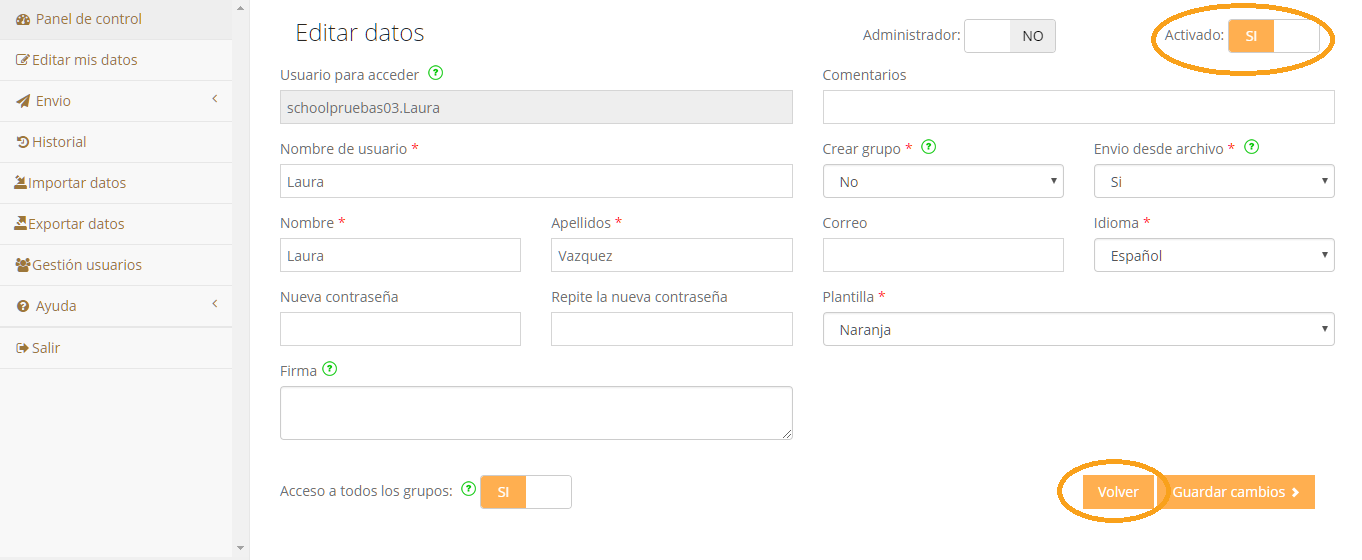Click help icon next to Crear grupo
This screenshot has height=560, width=1362.
coord(928,147)
